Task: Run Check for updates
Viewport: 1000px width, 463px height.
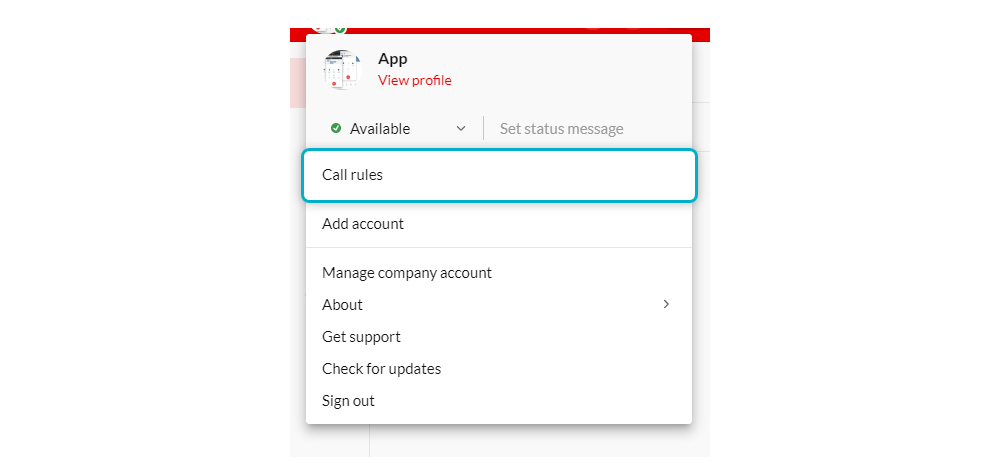Action: 381,369
